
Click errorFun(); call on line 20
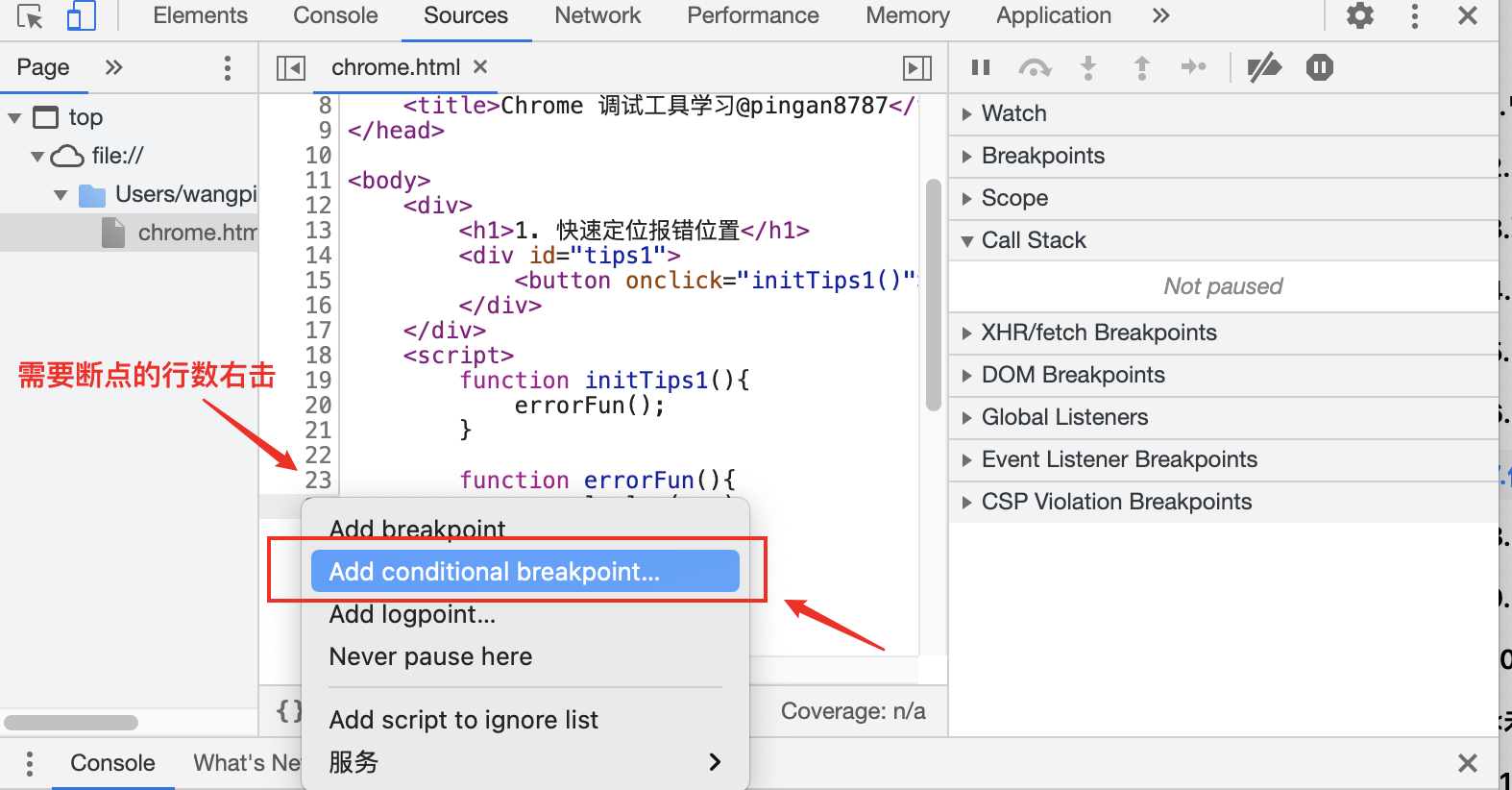[590, 405]
